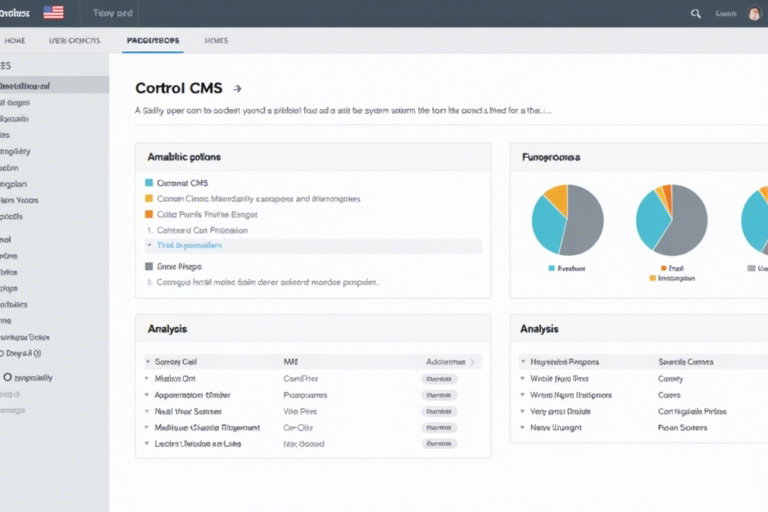Switch to the HOME tab

pyautogui.click(x=15, y=41)
